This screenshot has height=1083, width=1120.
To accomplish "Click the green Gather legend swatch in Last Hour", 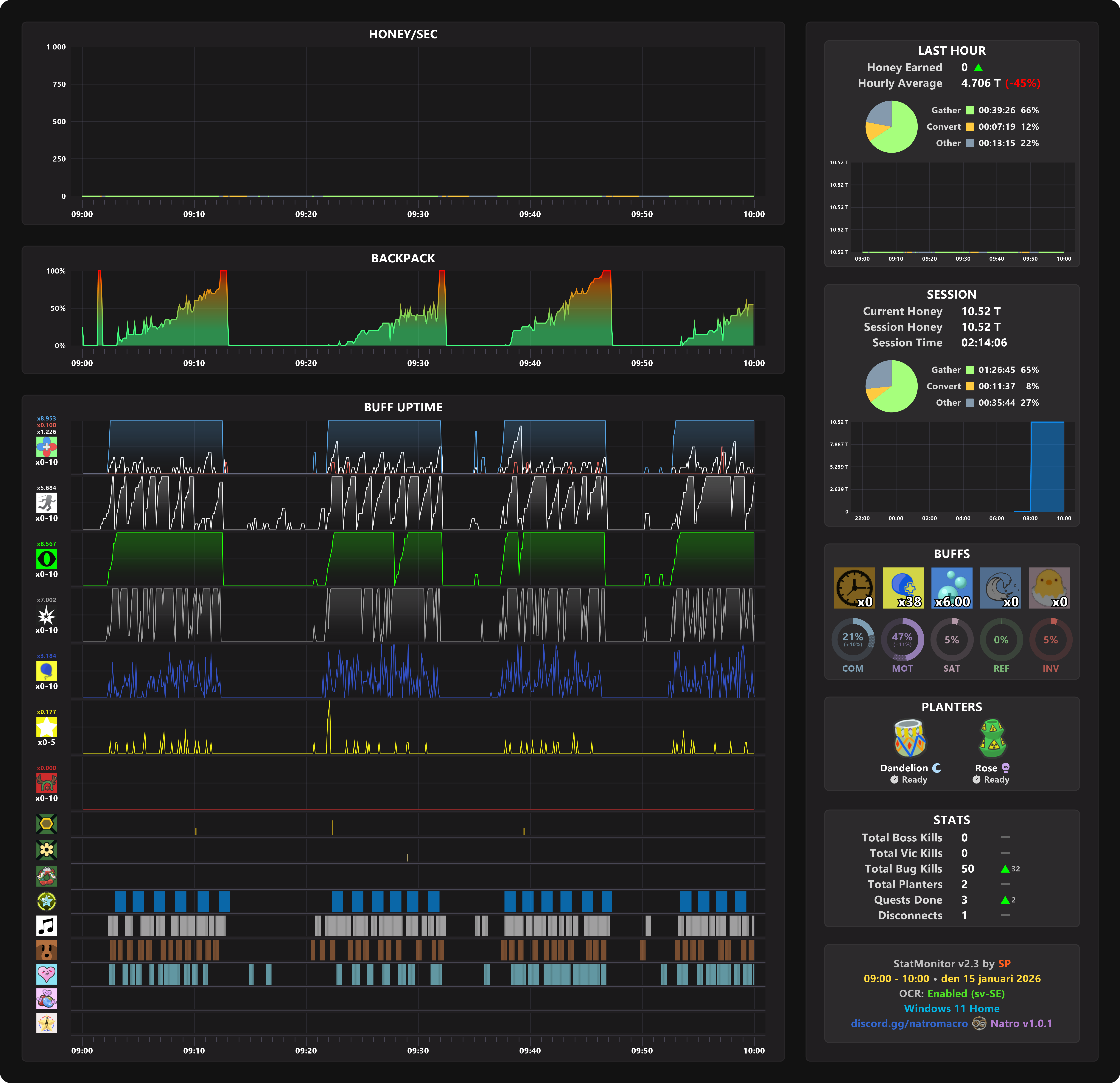I will 970,110.
